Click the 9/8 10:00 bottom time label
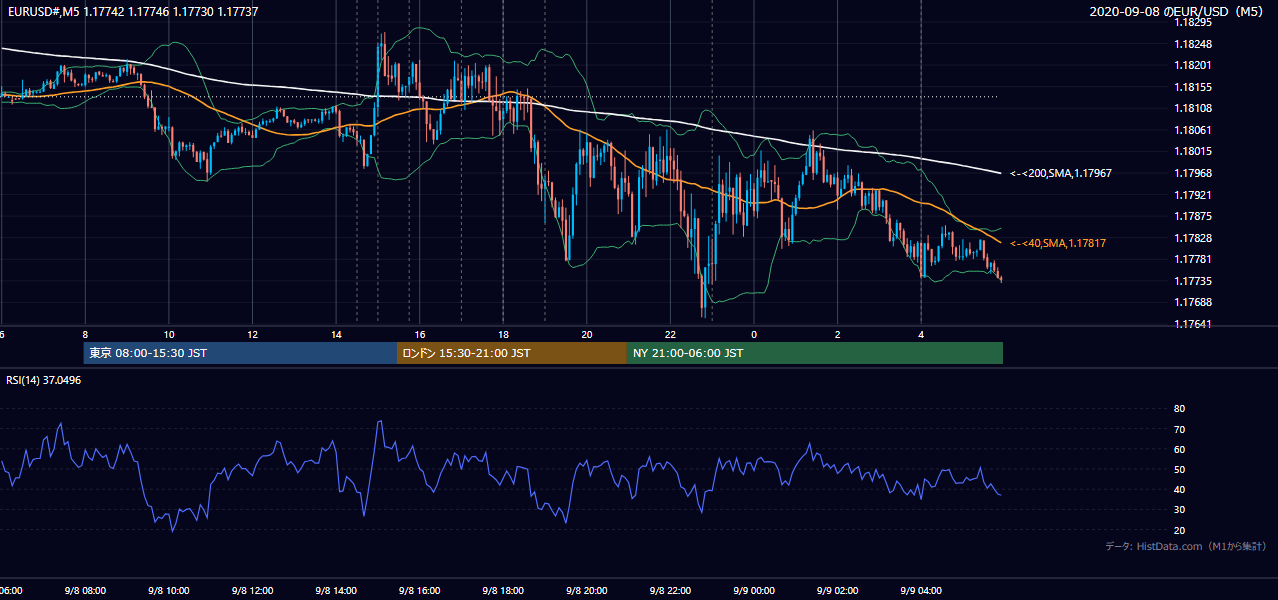The image size is (1278, 600). coord(168,591)
